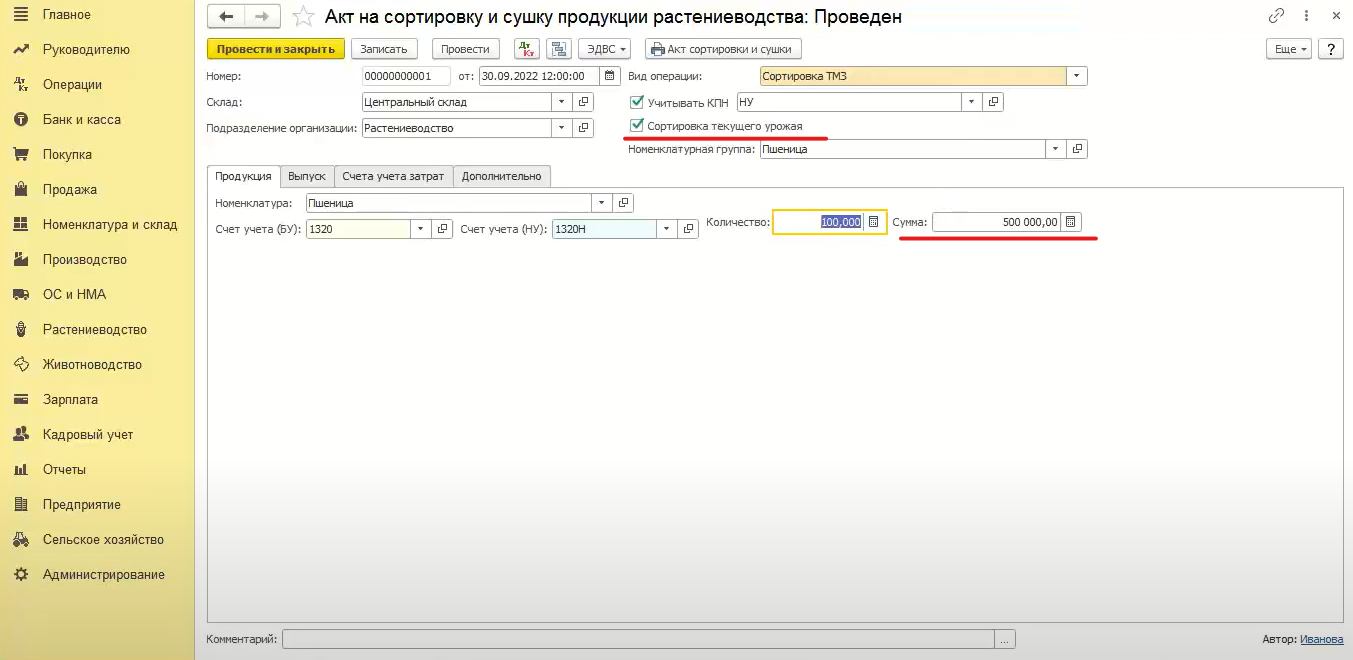The image size is (1353, 660).
Task: Switch to the Выпуск tab
Action: [x=307, y=176]
